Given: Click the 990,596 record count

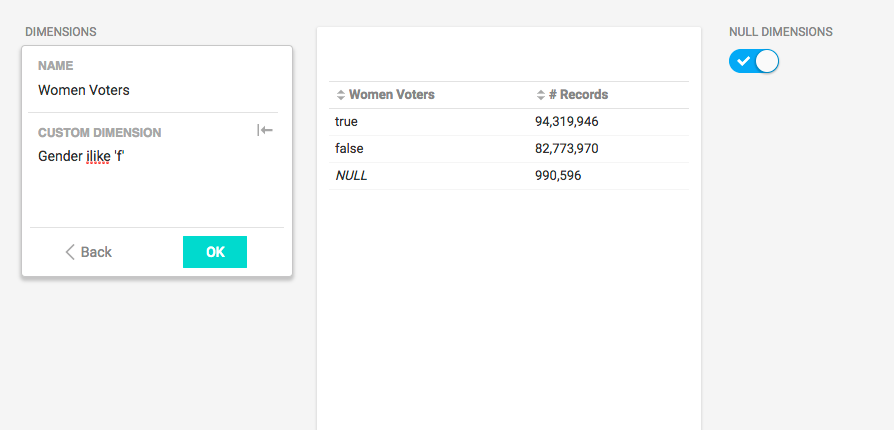Looking at the screenshot, I should [558, 176].
